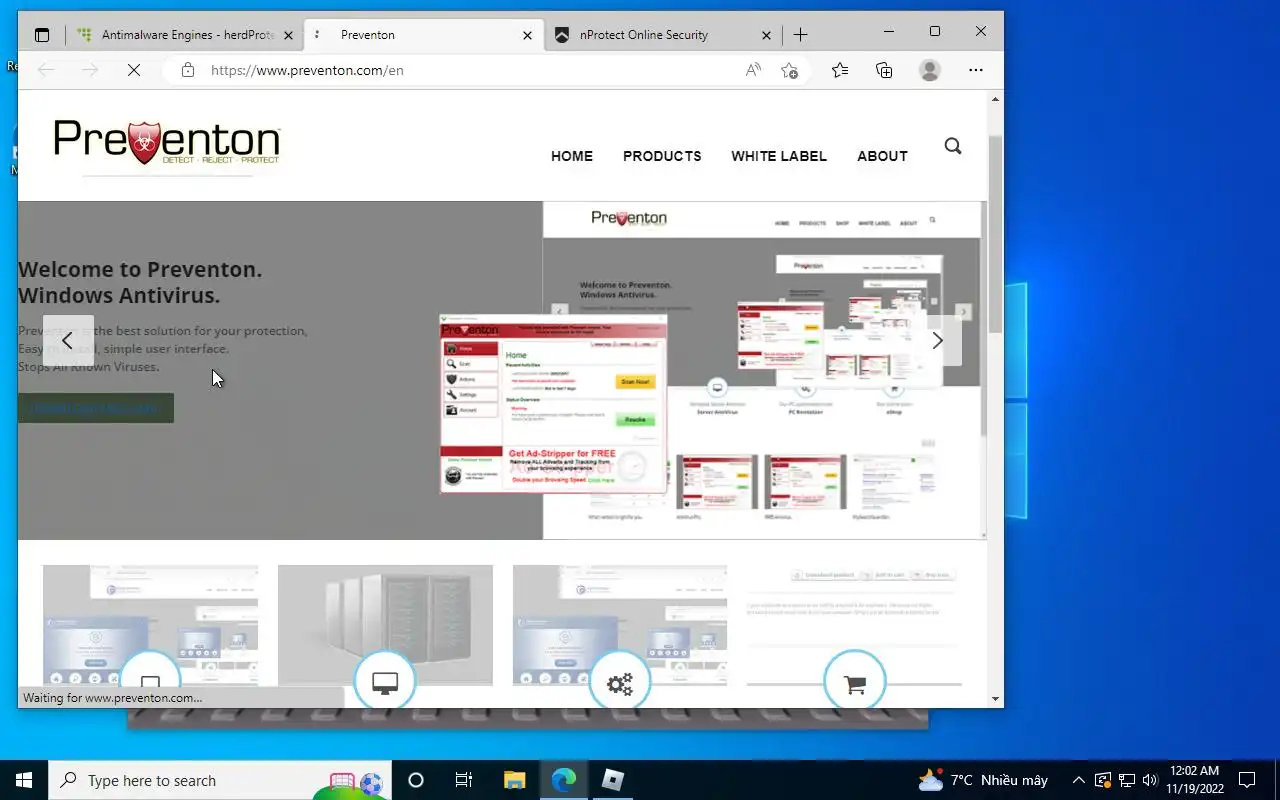Click the taskbar clock showing 12:02 AM
This screenshot has height=800, width=1280.
pyautogui.click(x=1194, y=780)
